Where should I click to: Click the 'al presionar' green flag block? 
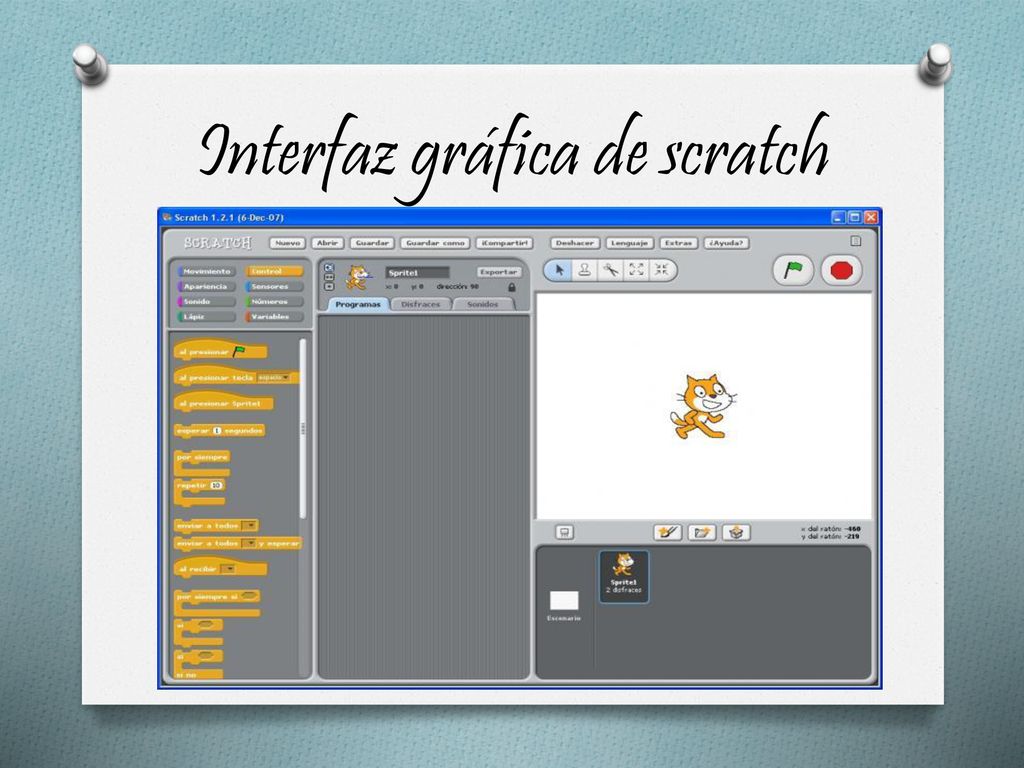[x=221, y=350]
